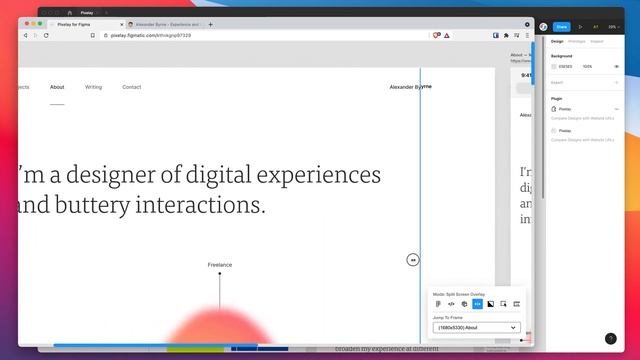Open the browser hamburger menu
640x360 pixels.
click(x=527, y=36)
